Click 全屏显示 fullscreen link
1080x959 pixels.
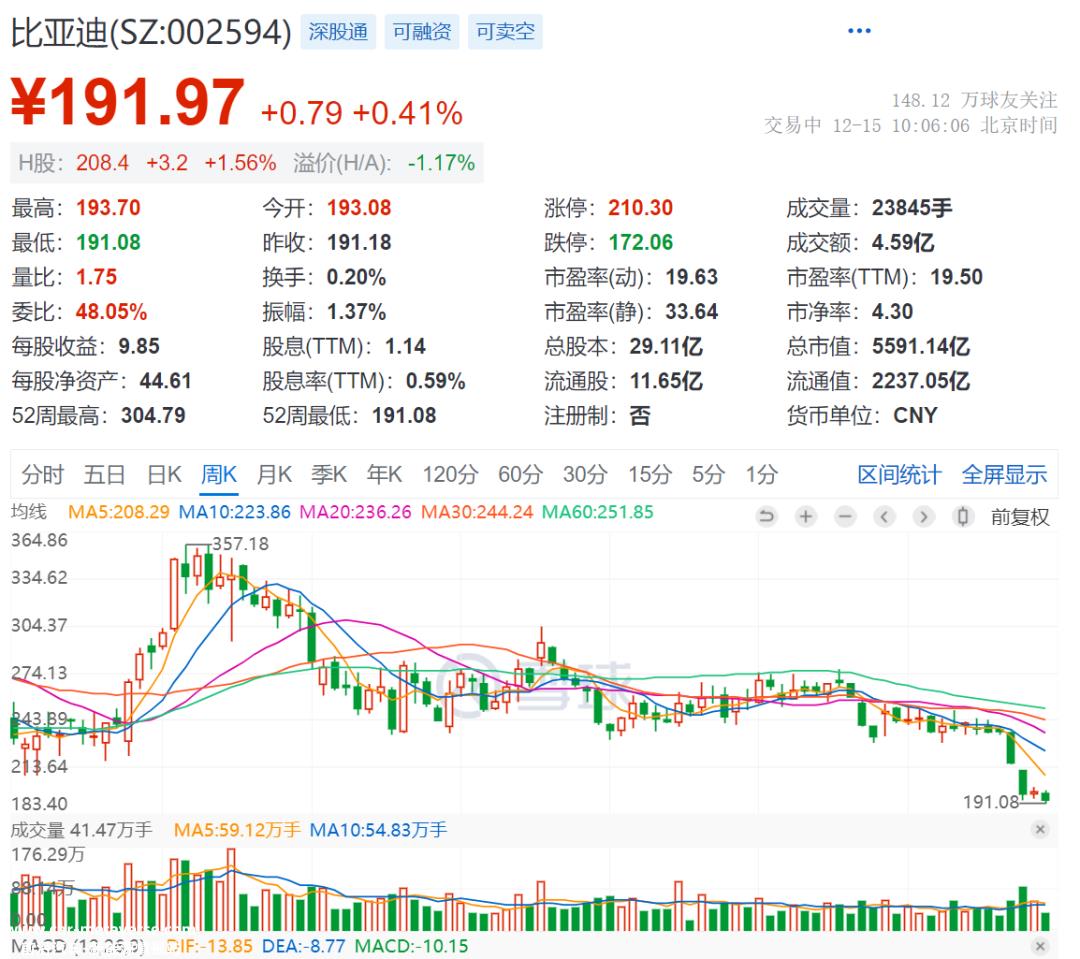(1004, 475)
